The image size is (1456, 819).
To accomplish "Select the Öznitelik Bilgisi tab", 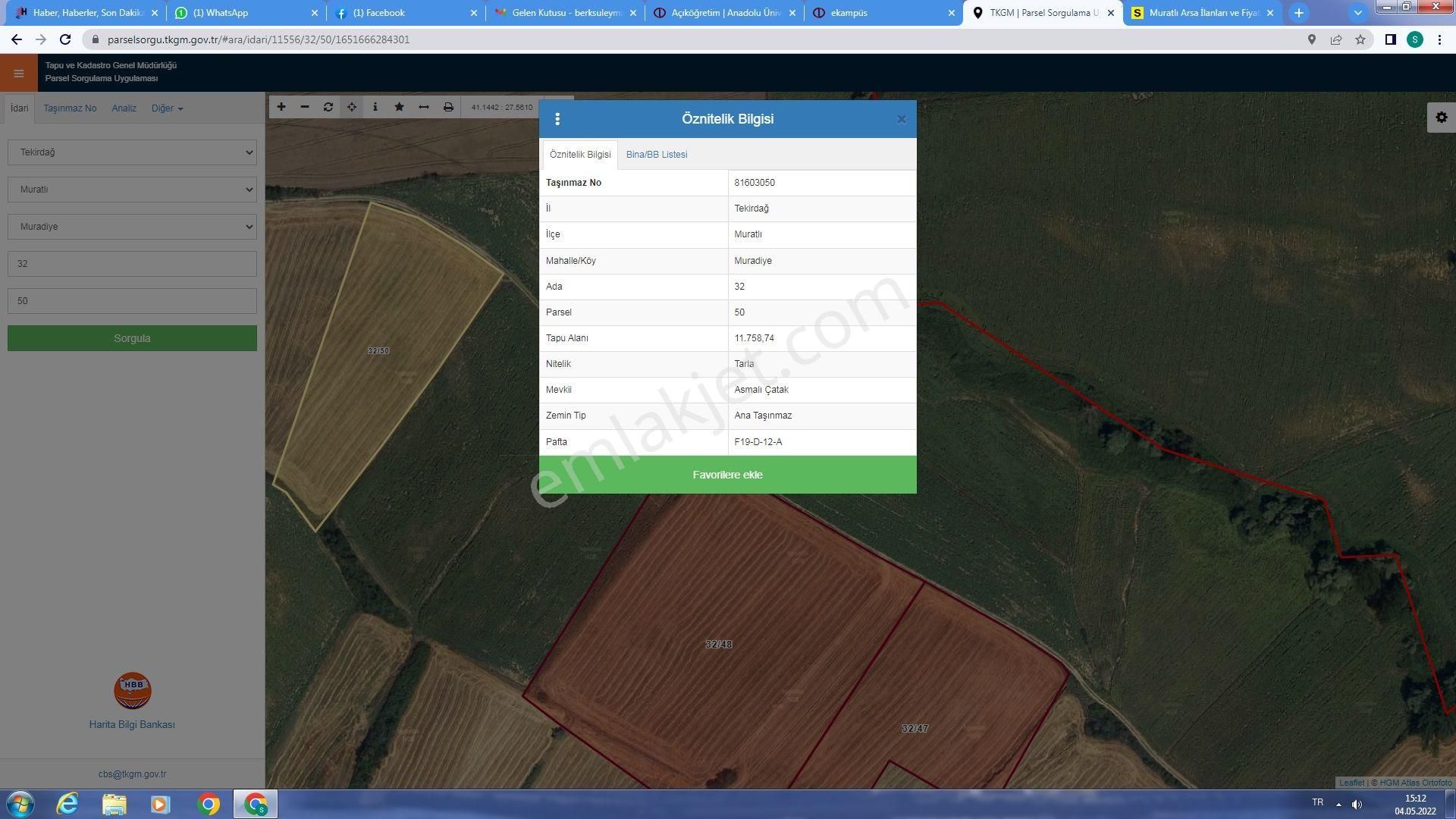I will click(580, 155).
